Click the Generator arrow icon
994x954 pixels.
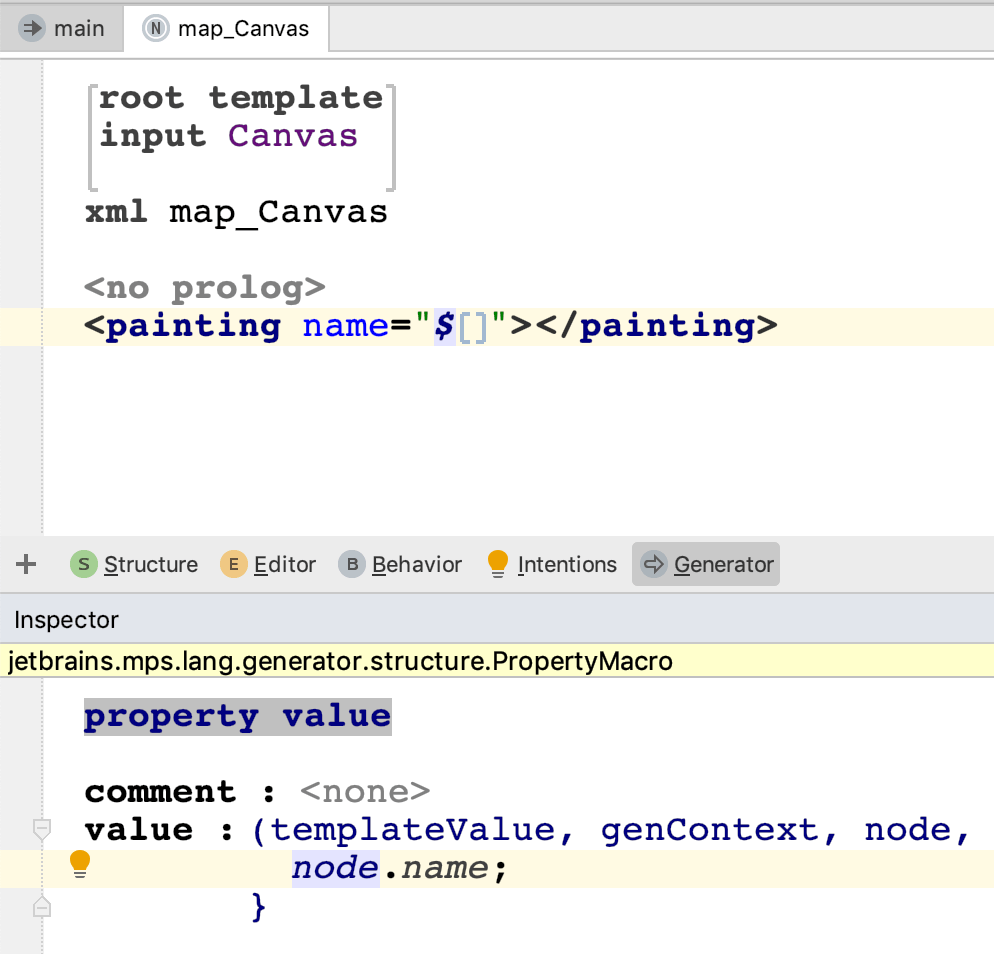coord(654,565)
